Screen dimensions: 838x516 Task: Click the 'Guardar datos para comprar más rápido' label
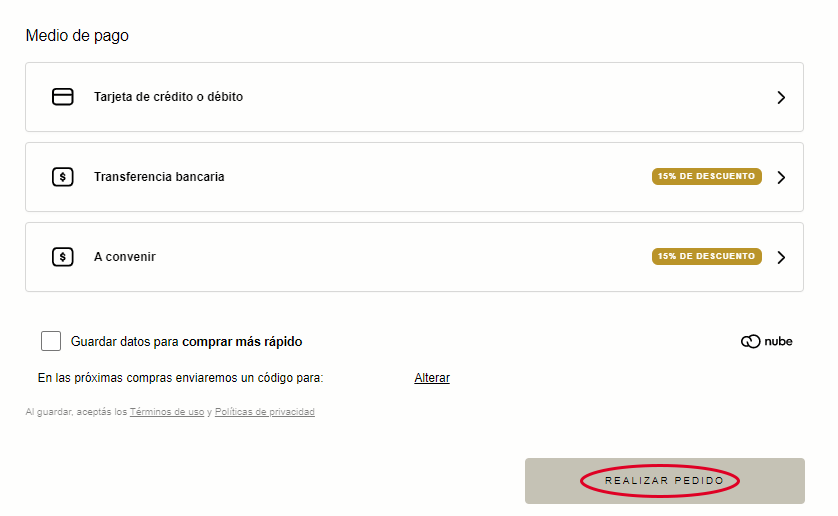point(186,342)
